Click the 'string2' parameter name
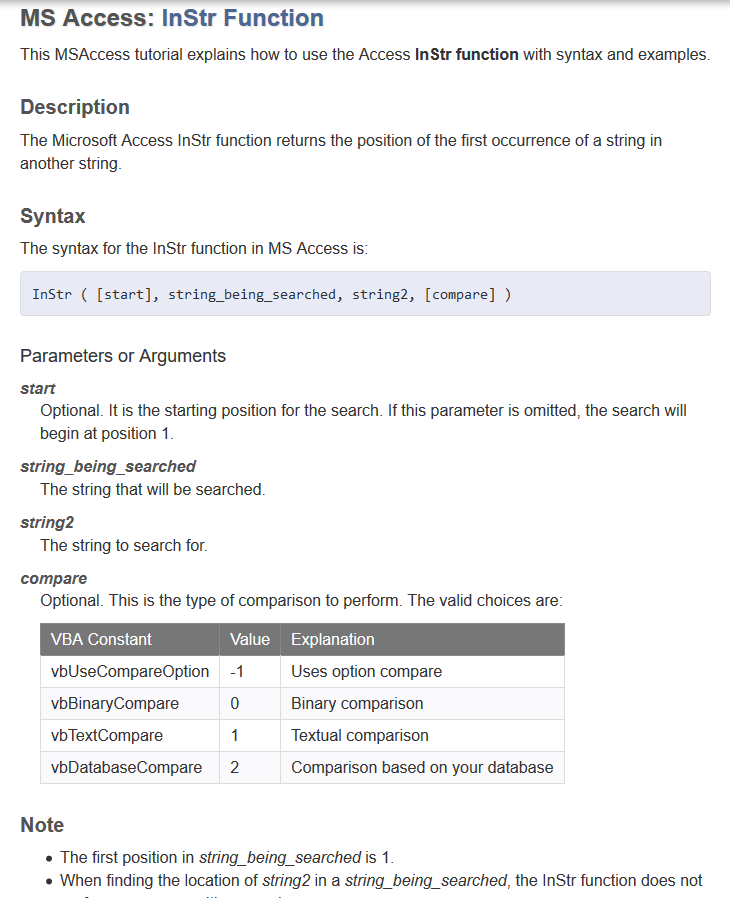 pyautogui.click(x=47, y=522)
